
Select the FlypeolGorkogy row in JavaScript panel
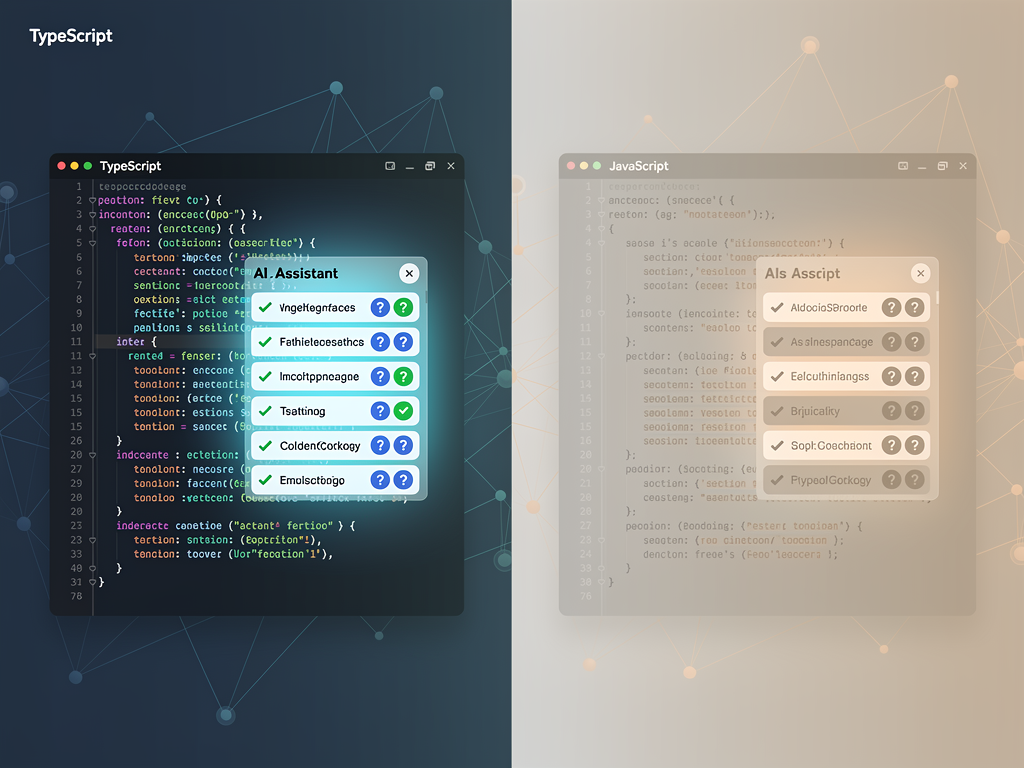coord(846,480)
